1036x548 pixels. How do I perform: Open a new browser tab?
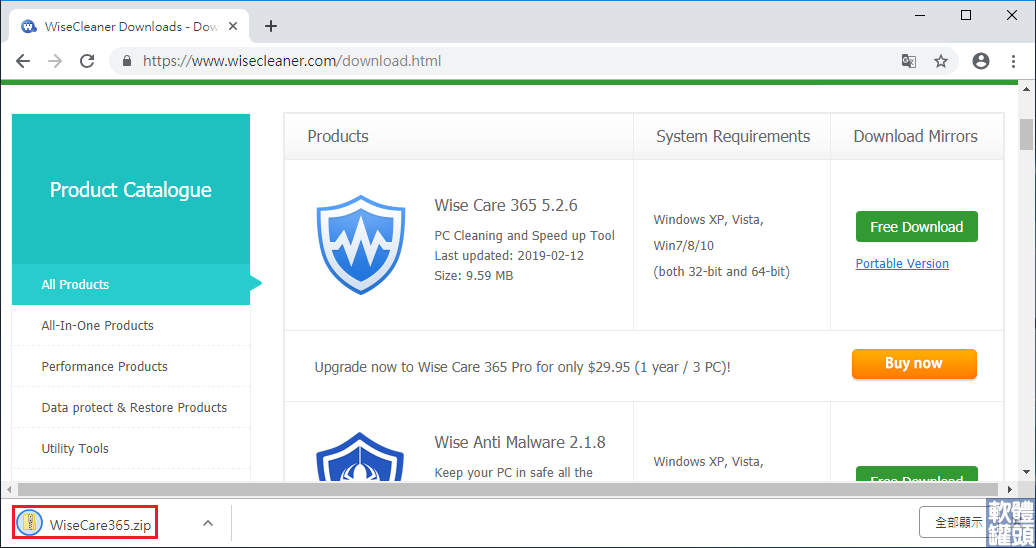pos(270,26)
